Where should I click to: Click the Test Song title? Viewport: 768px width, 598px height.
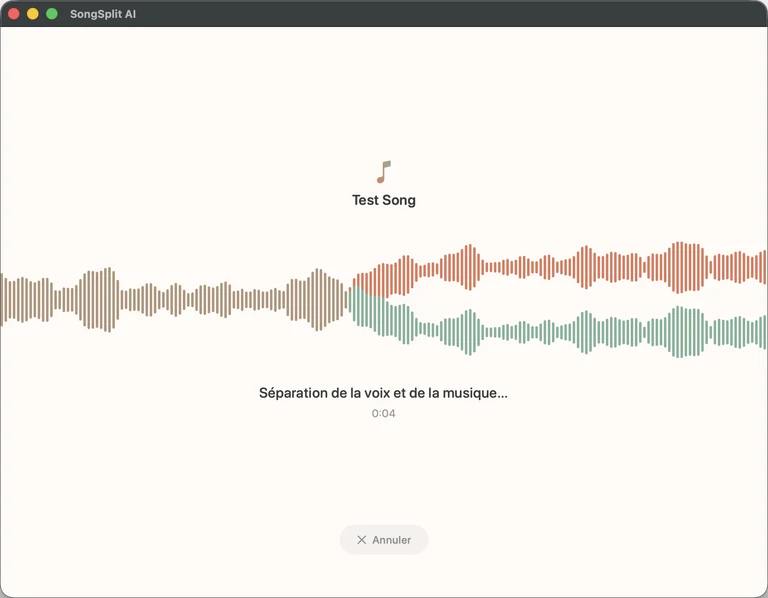[384, 200]
